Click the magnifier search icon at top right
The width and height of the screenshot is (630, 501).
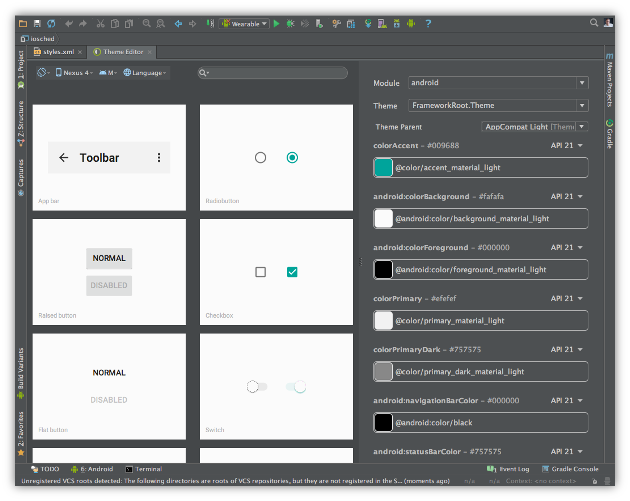click(x=593, y=22)
